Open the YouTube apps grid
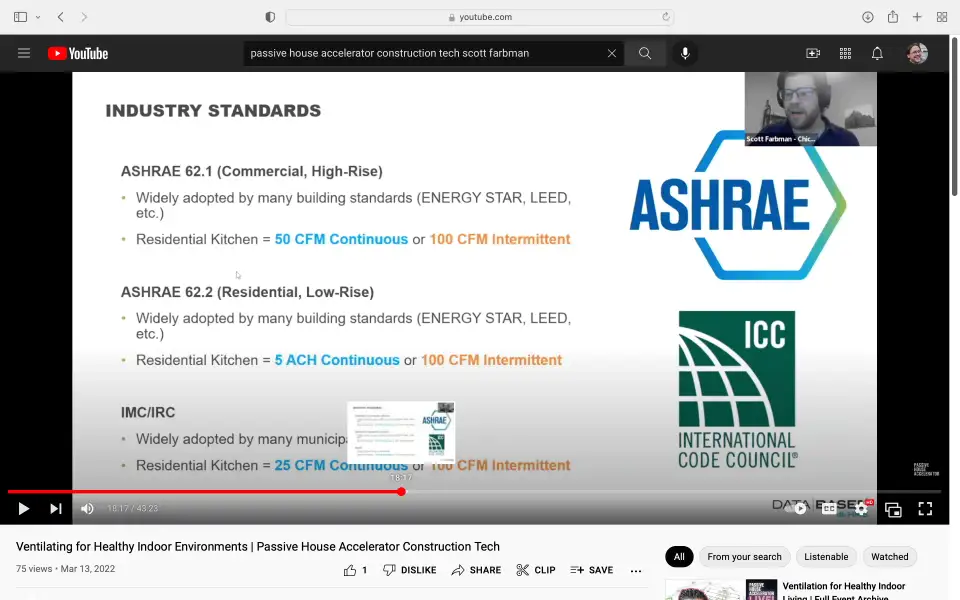The height and width of the screenshot is (600, 960). coord(845,54)
